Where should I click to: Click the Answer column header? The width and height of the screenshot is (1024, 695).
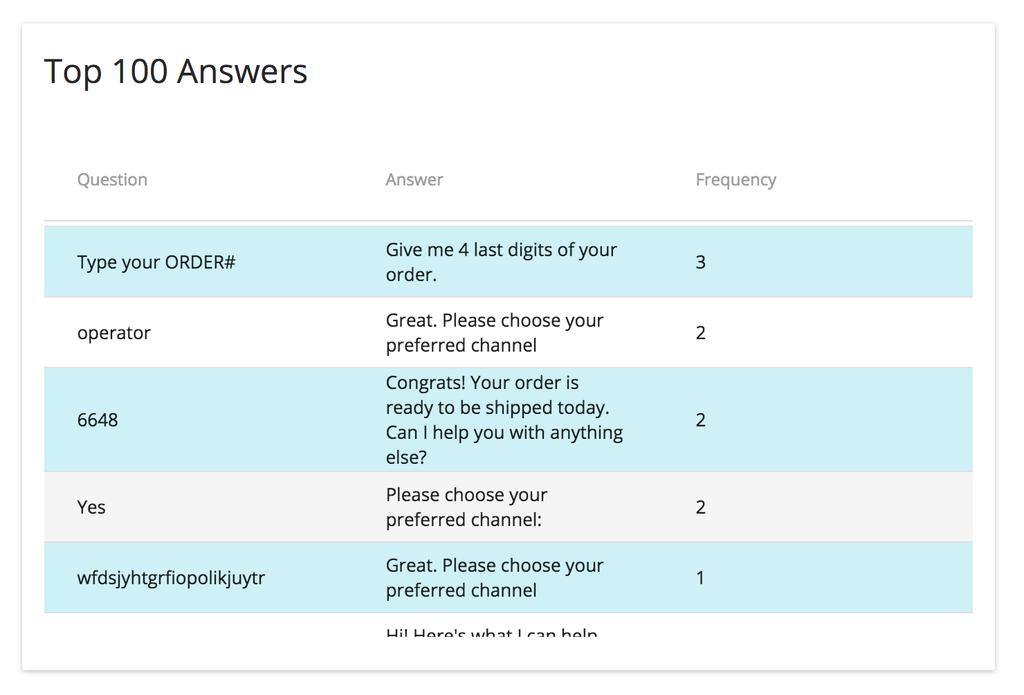(x=414, y=180)
